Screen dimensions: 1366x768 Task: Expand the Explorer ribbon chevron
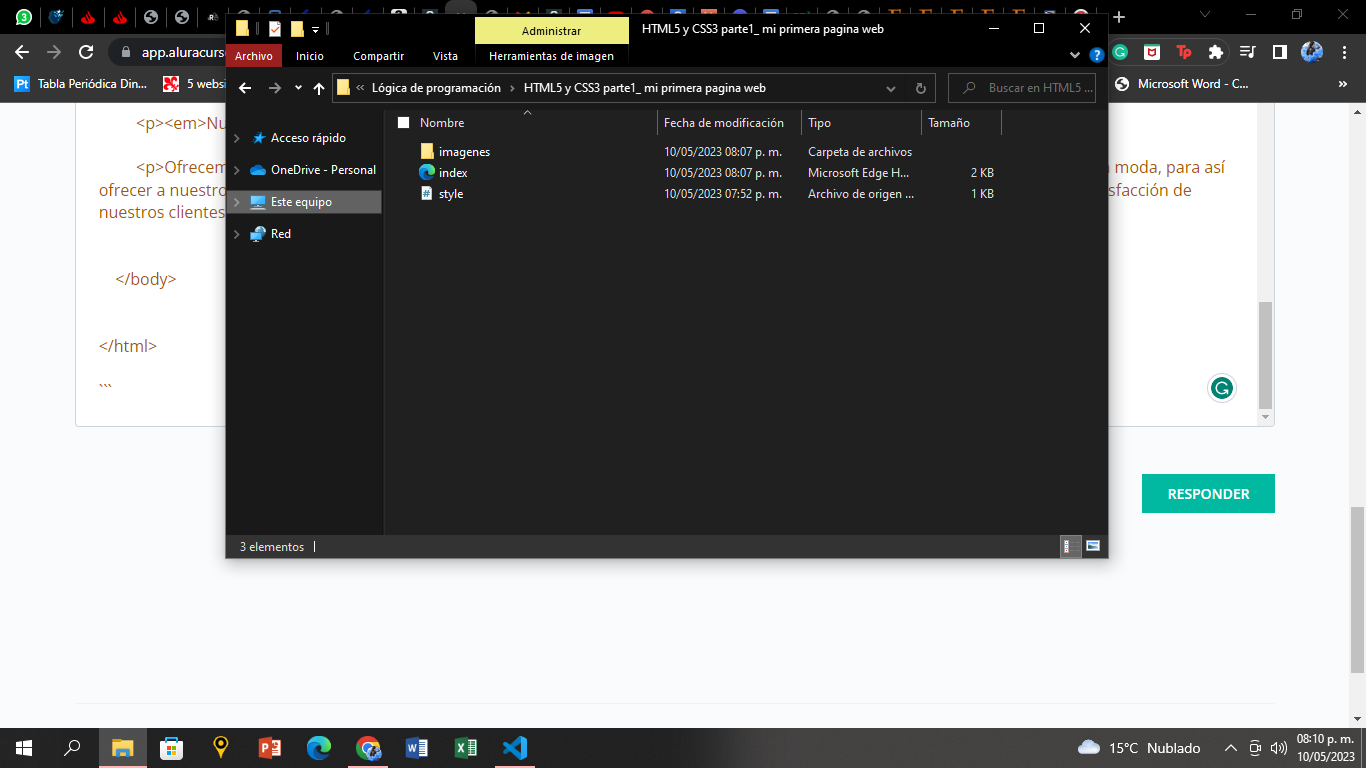1075,56
